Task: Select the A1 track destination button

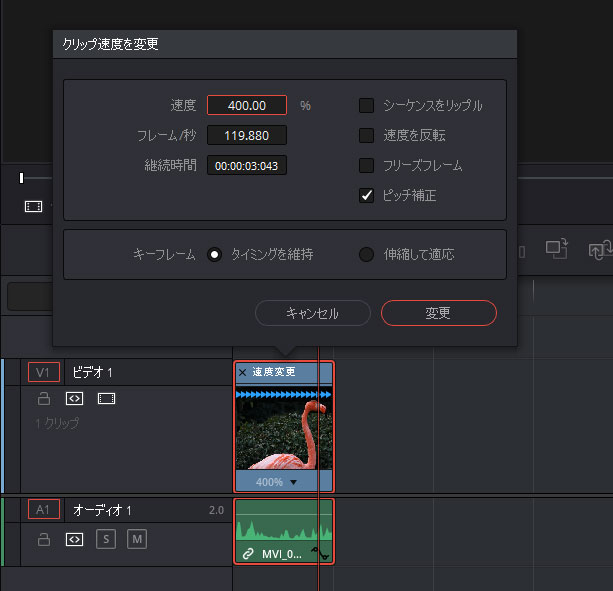Action: pos(44,509)
